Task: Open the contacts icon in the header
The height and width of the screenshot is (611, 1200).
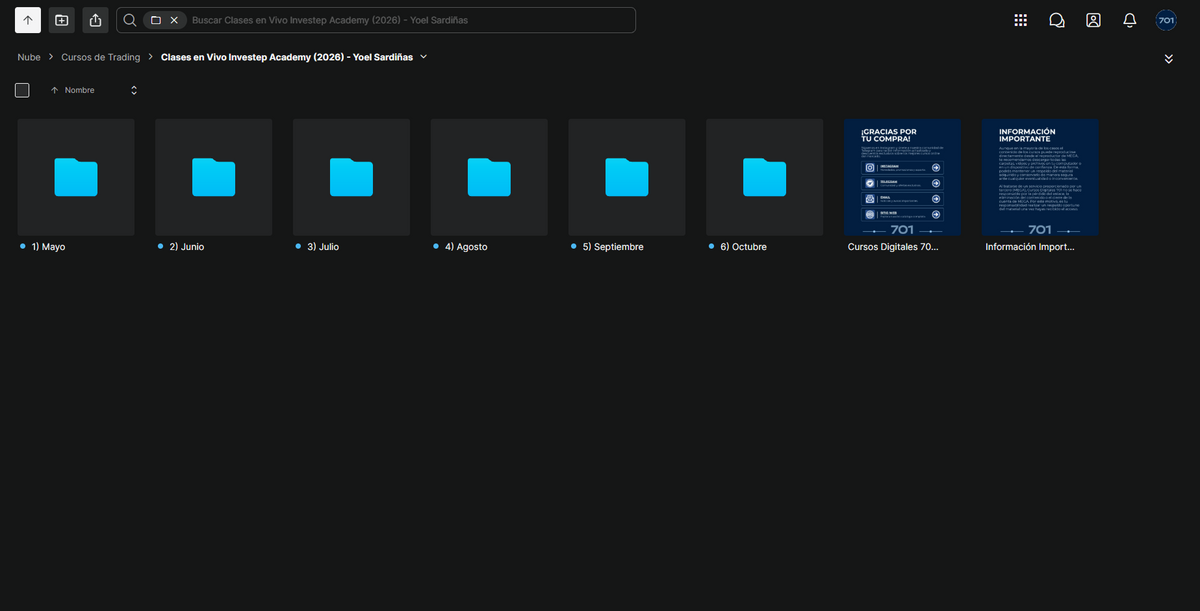Action: pyautogui.click(x=1093, y=20)
